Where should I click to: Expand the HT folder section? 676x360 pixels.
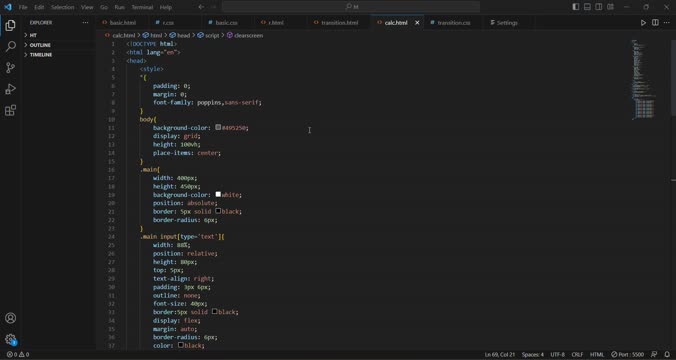click(59, 35)
